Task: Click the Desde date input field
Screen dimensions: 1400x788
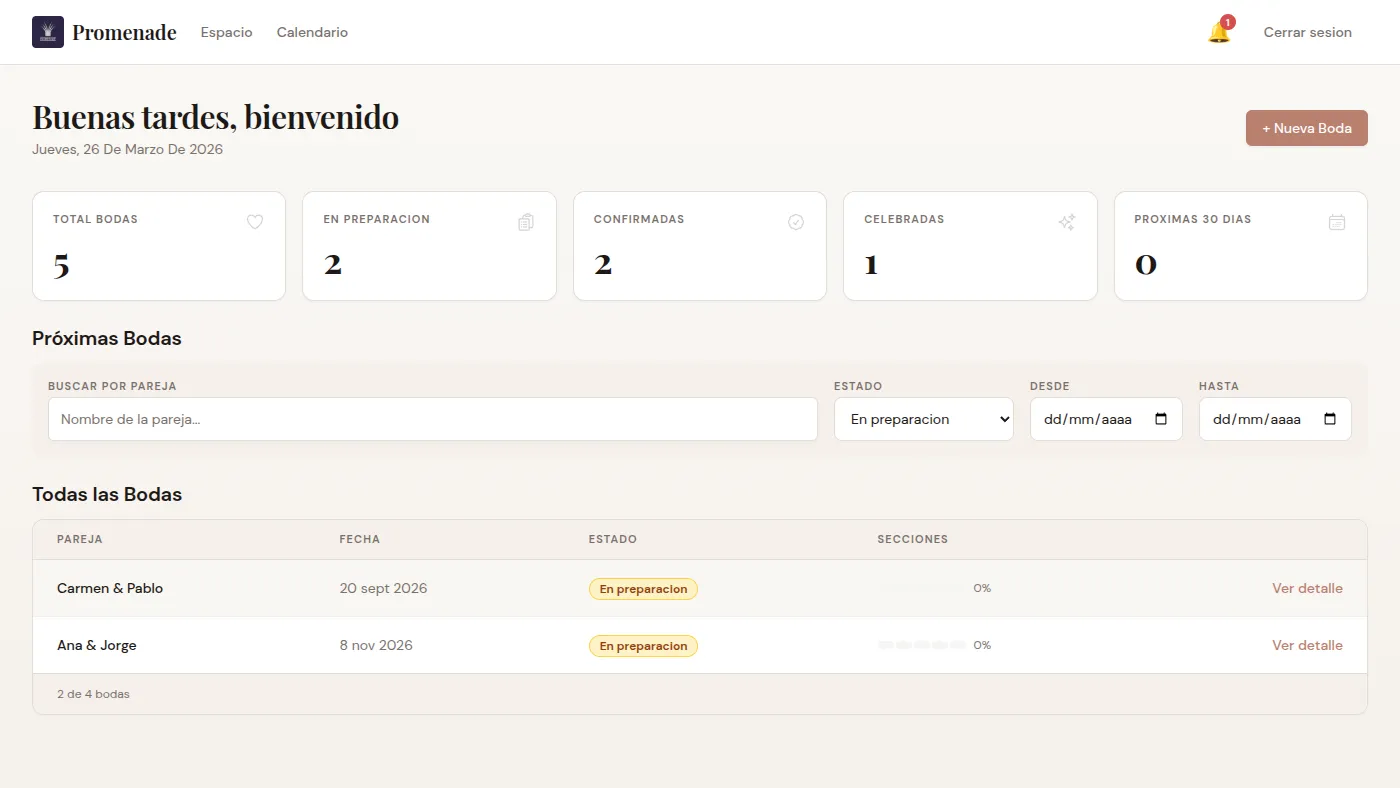Action: pyautogui.click(x=1106, y=419)
